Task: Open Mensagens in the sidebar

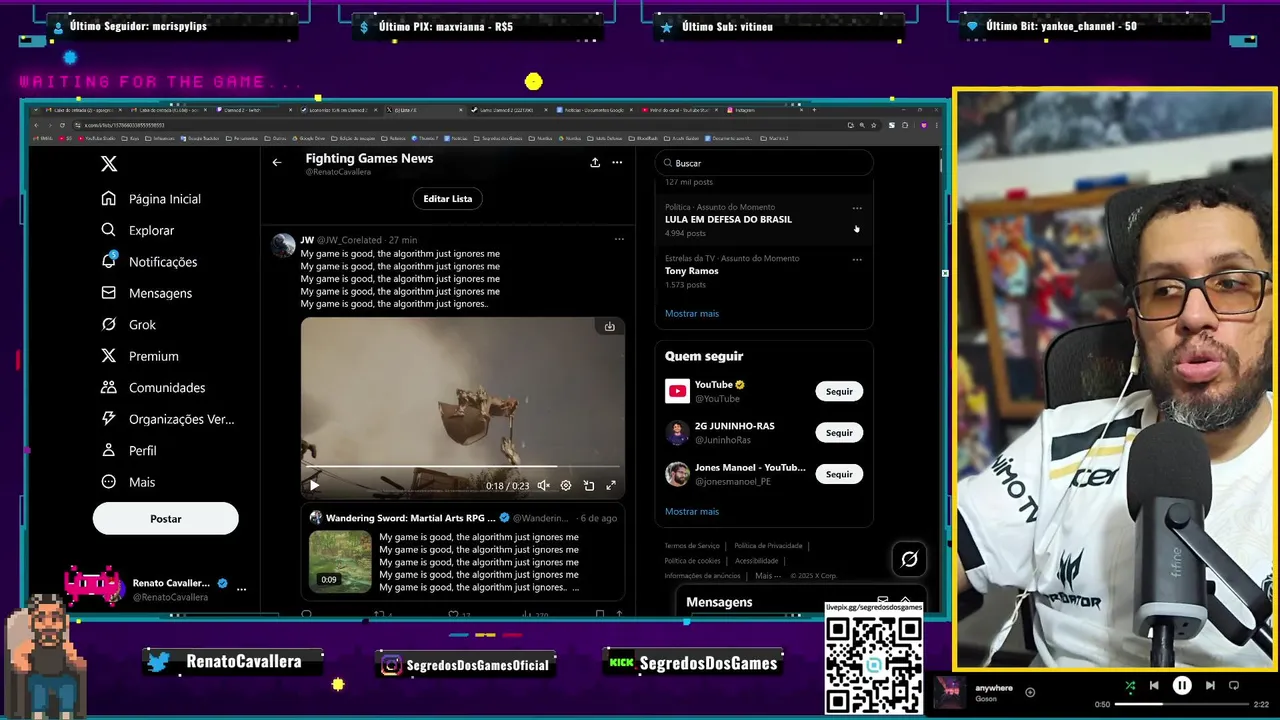Action: tap(146, 293)
